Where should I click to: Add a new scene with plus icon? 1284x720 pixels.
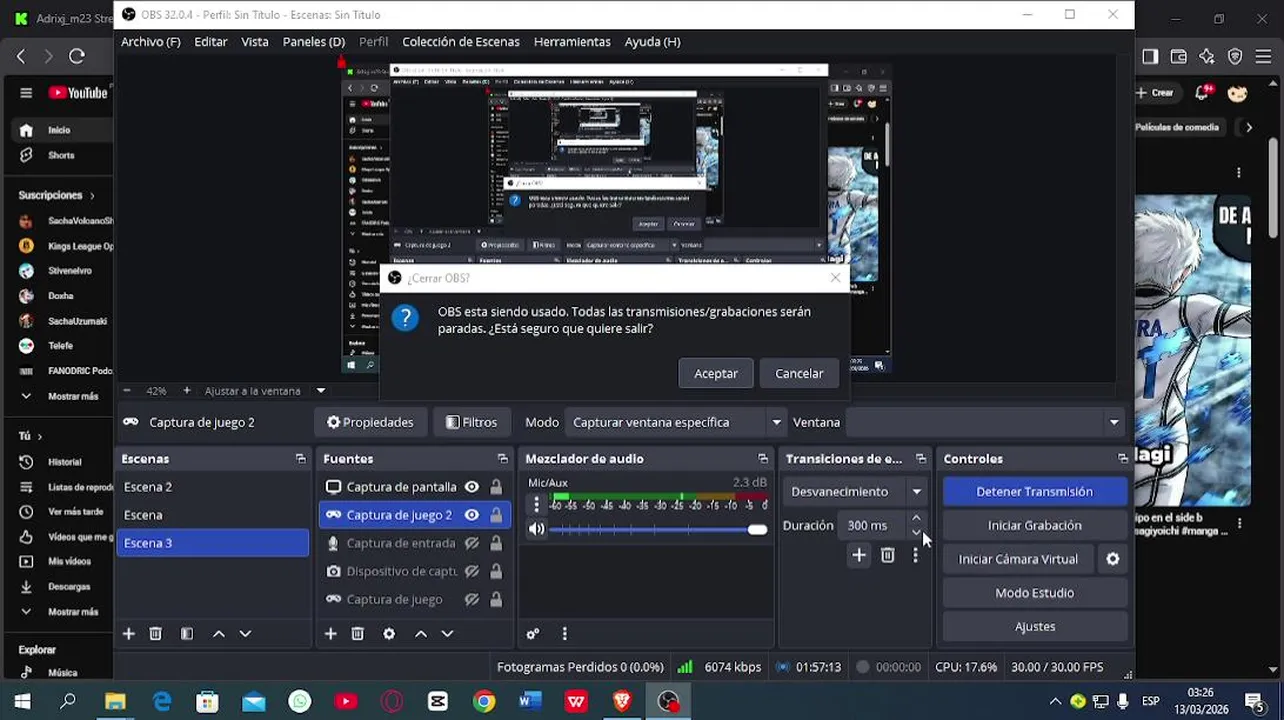click(x=128, y=634)
